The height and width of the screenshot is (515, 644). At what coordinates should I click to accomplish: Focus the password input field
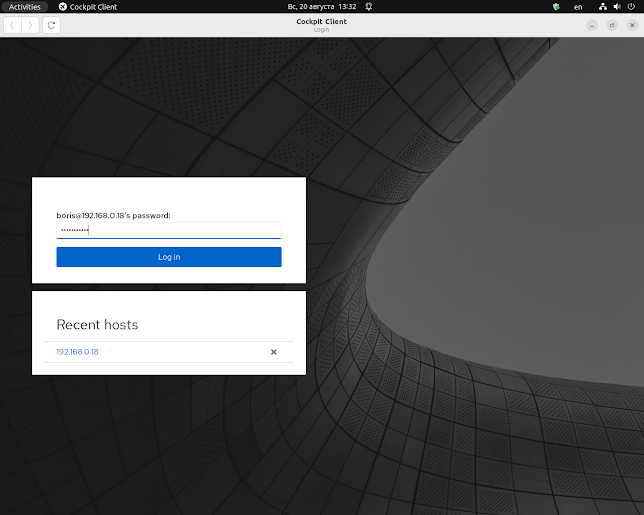[x=169, y=230]
